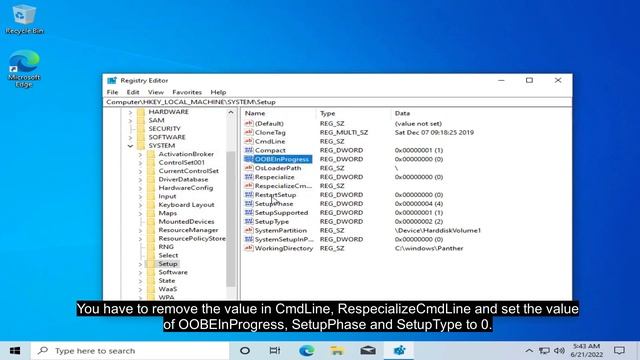
Task: Click the registry address bar path
Action: point(337,102)
